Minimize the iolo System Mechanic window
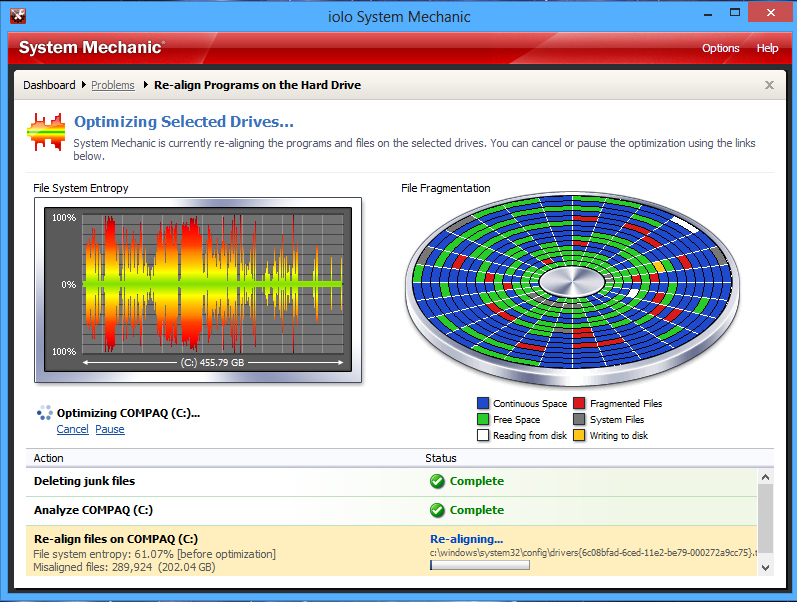The height and width of the screenshot is (602, 797). (x=708, y=14)
